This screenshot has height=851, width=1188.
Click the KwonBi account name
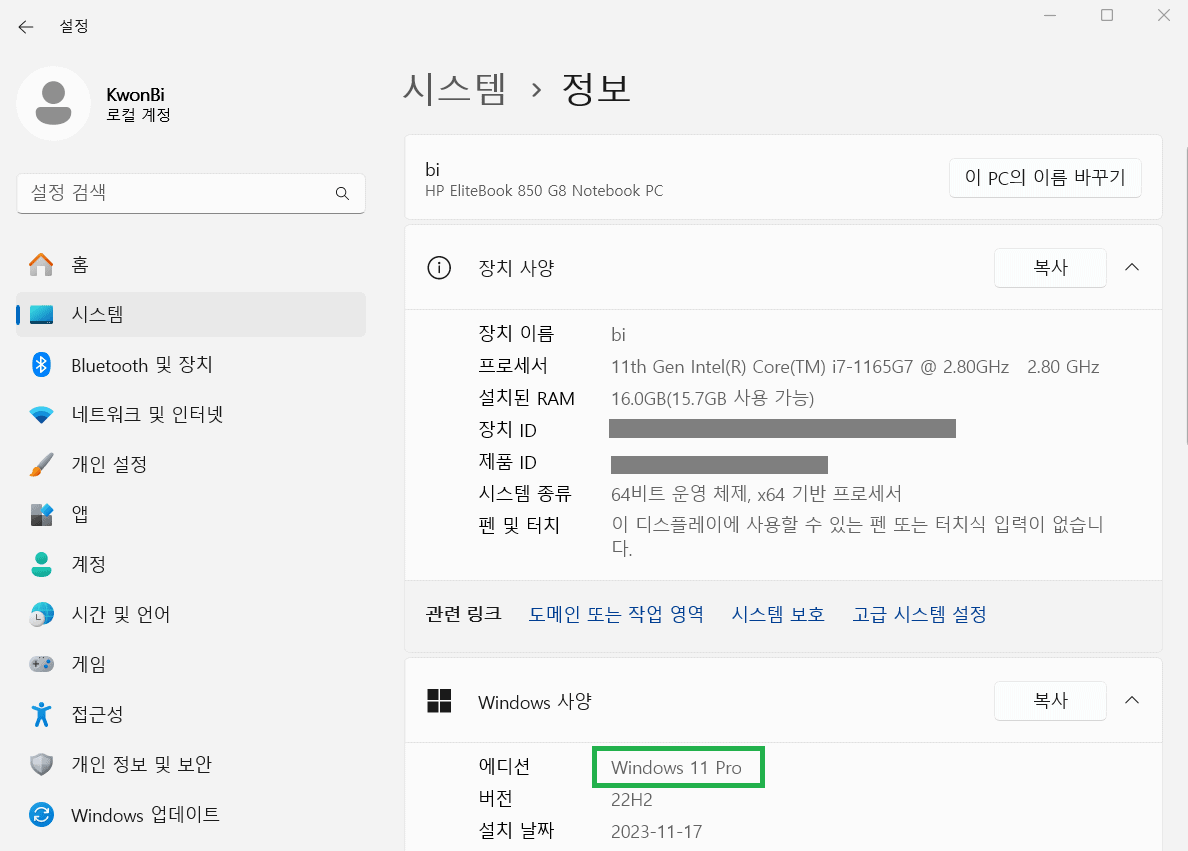(136, 95)
